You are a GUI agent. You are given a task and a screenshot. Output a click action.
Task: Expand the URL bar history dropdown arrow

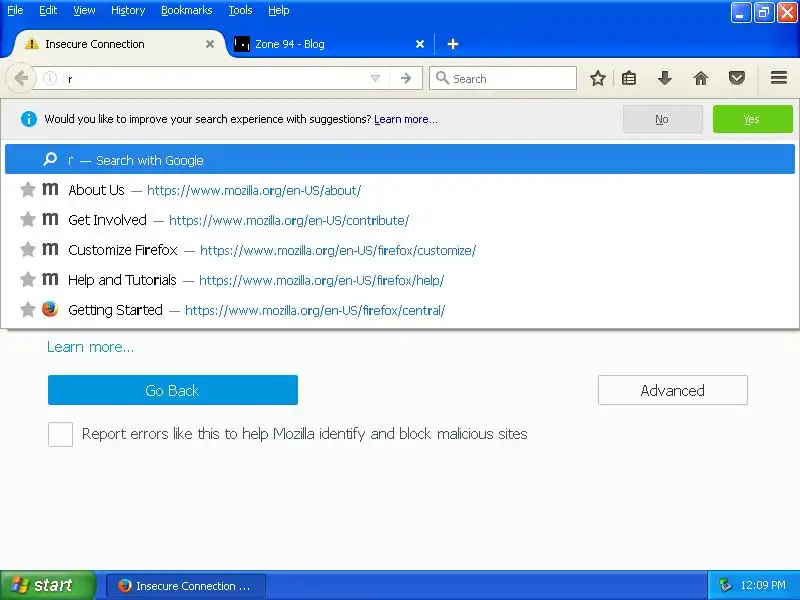[x=375, y=79]
